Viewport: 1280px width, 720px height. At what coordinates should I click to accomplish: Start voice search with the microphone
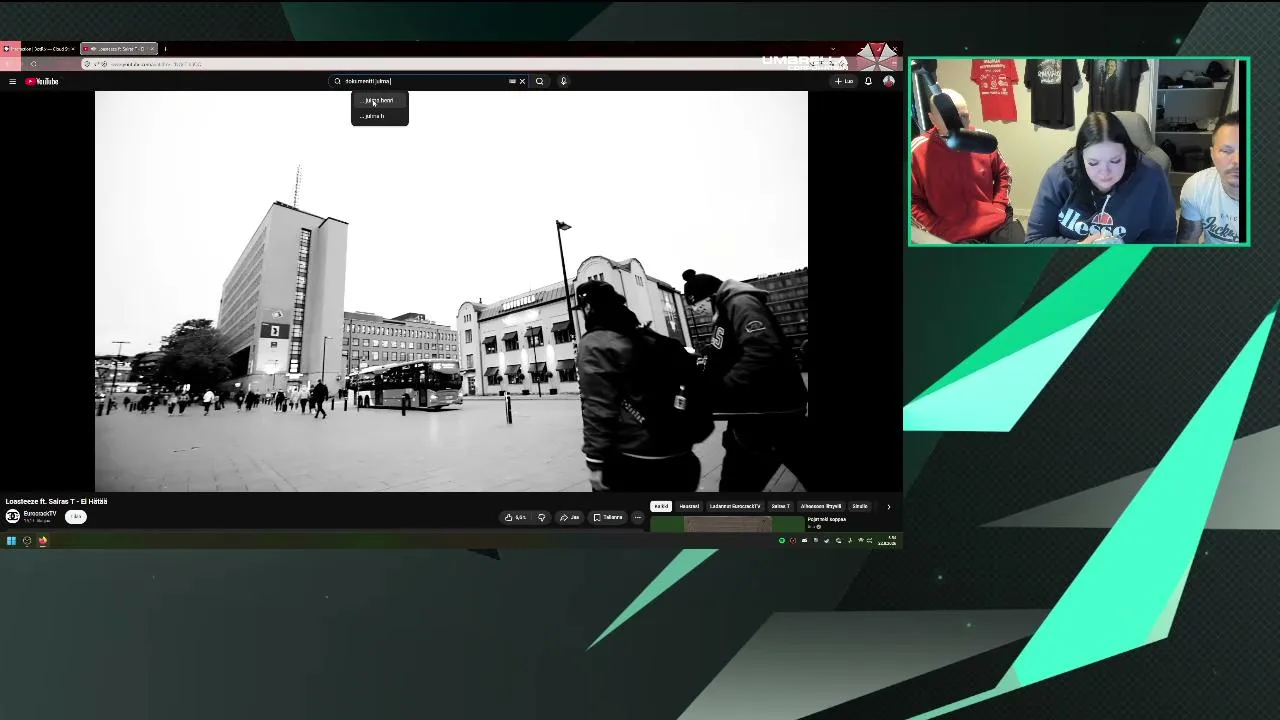563,81
